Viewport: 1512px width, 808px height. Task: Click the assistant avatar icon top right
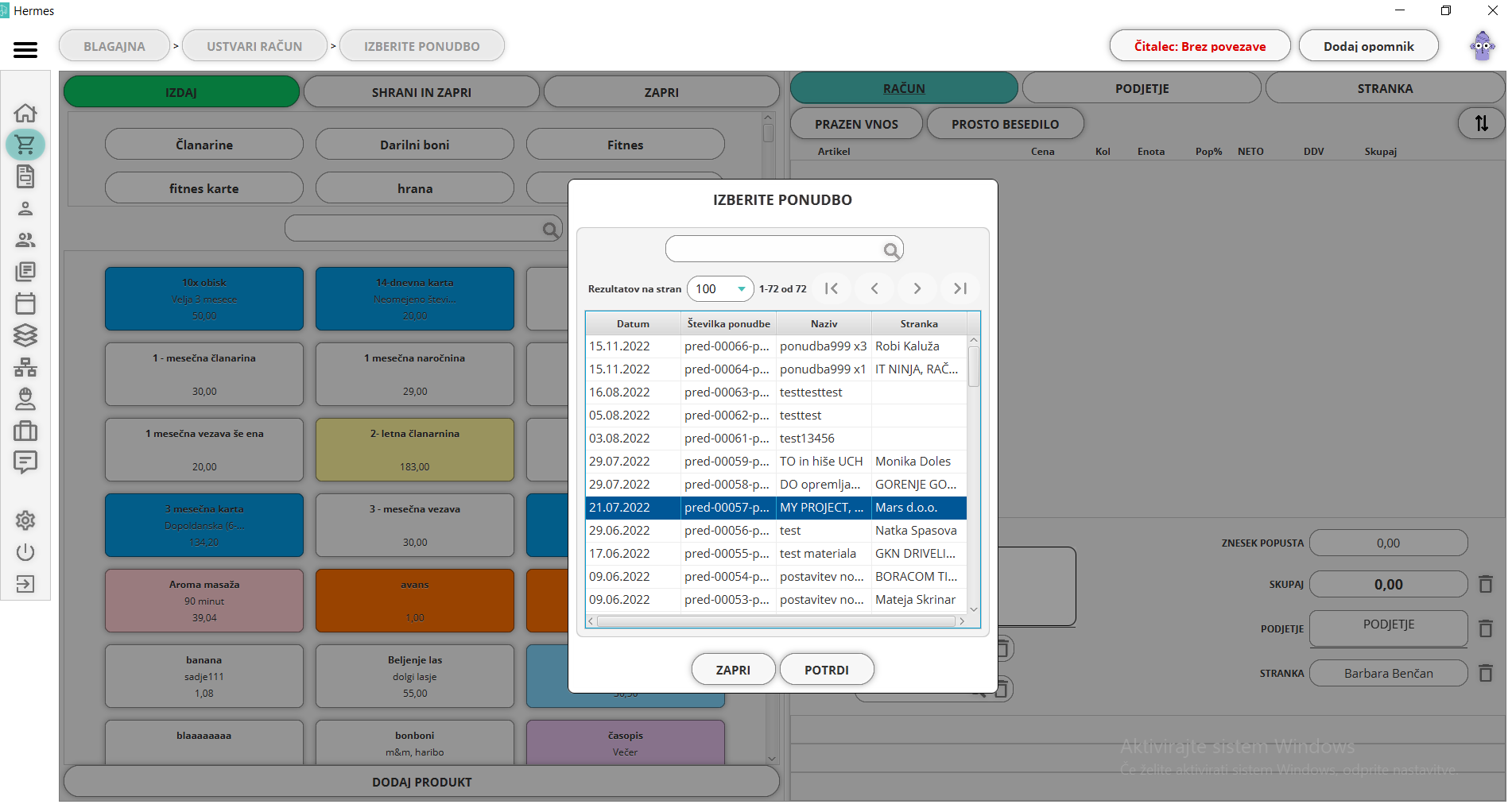pyautogui.click(x=1483, y=46)
